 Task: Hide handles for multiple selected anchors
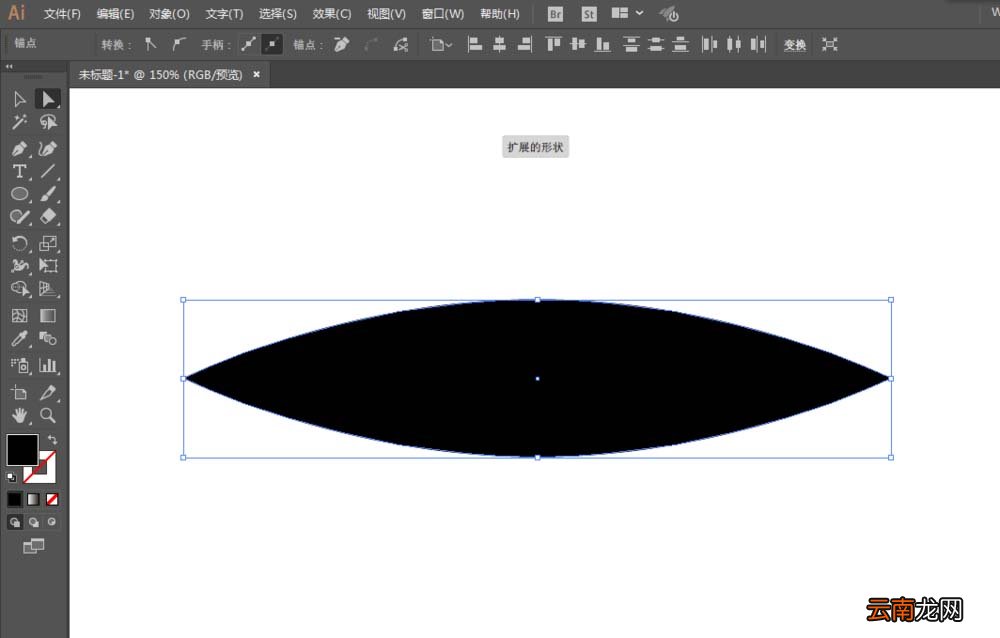(272, 44)
